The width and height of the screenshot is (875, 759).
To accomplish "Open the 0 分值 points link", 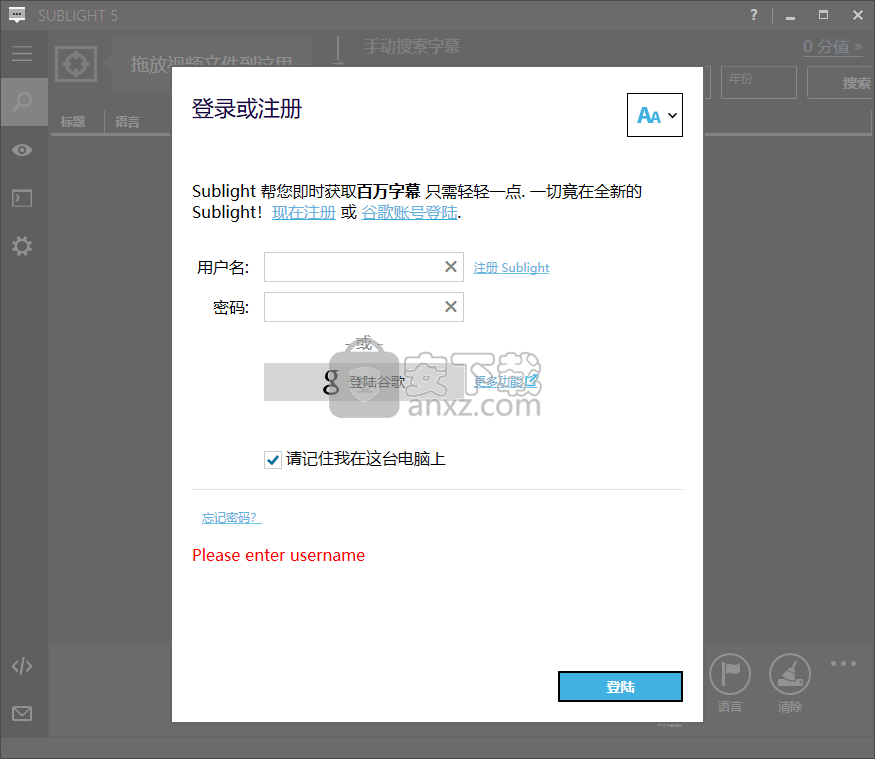I will coord(833,46).
